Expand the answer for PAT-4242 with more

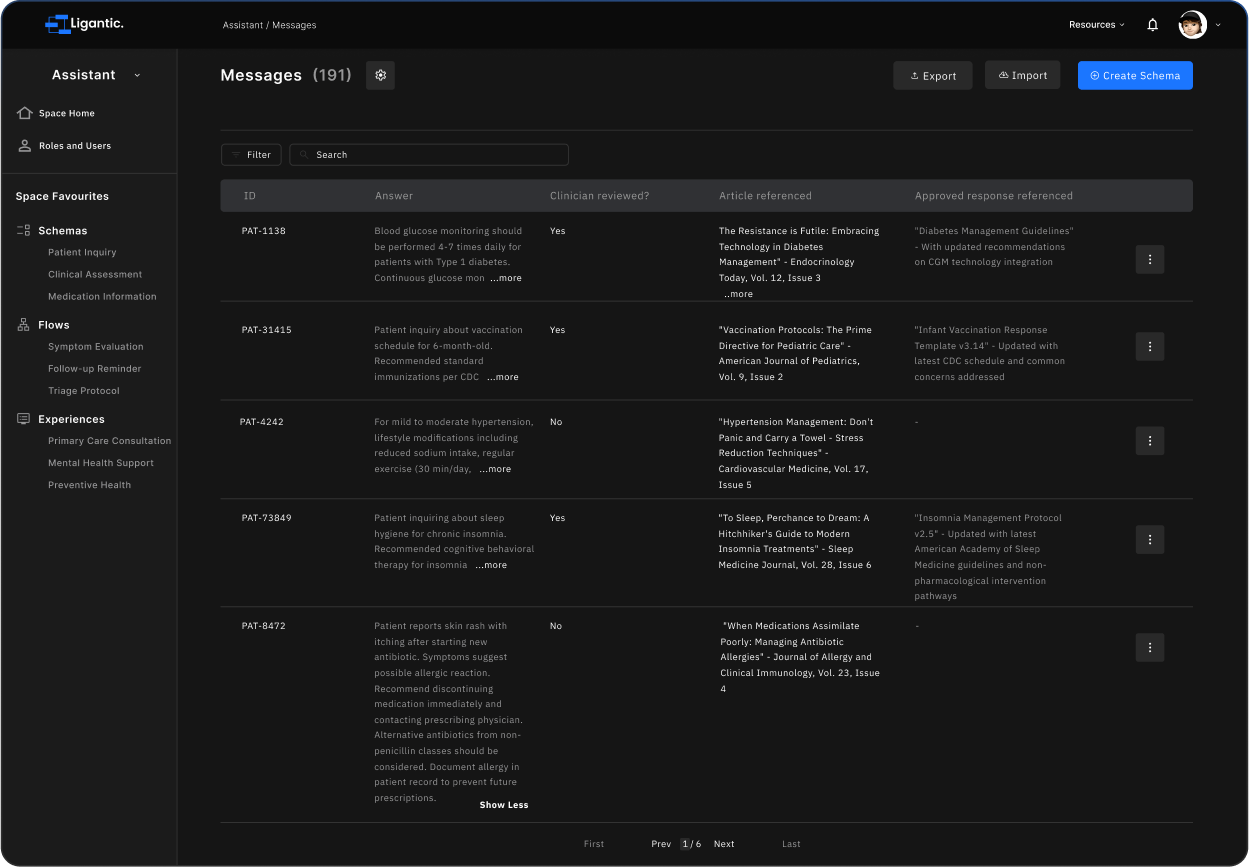click(495, 469)
